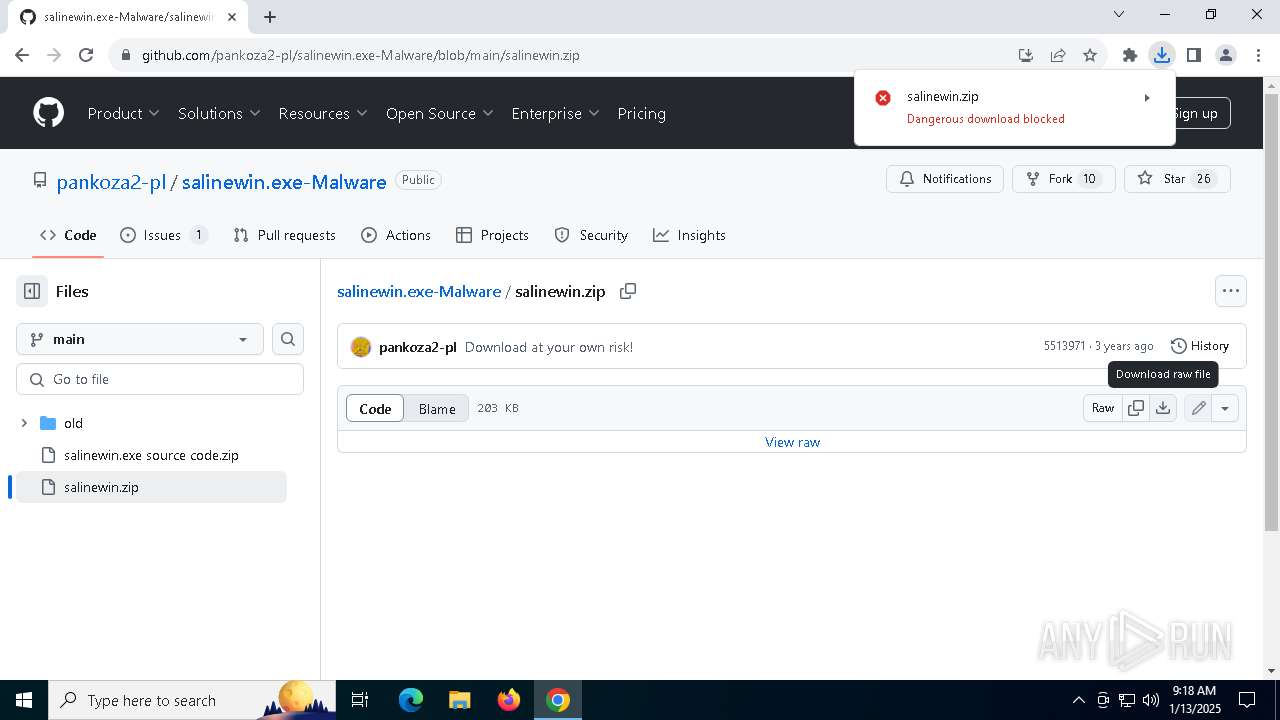Launch Microsoft Edge from taskbar
The height and width of the screenshot is (720, 1280).
point(411,700)
